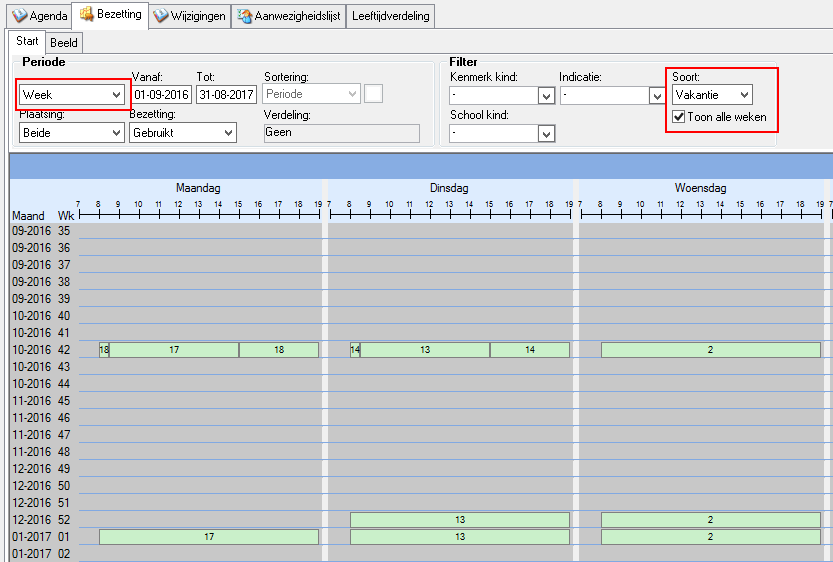Click the Wijzigingen tab icon
Viewport: 833px width, 562px height.
click(x=162, y=16)
